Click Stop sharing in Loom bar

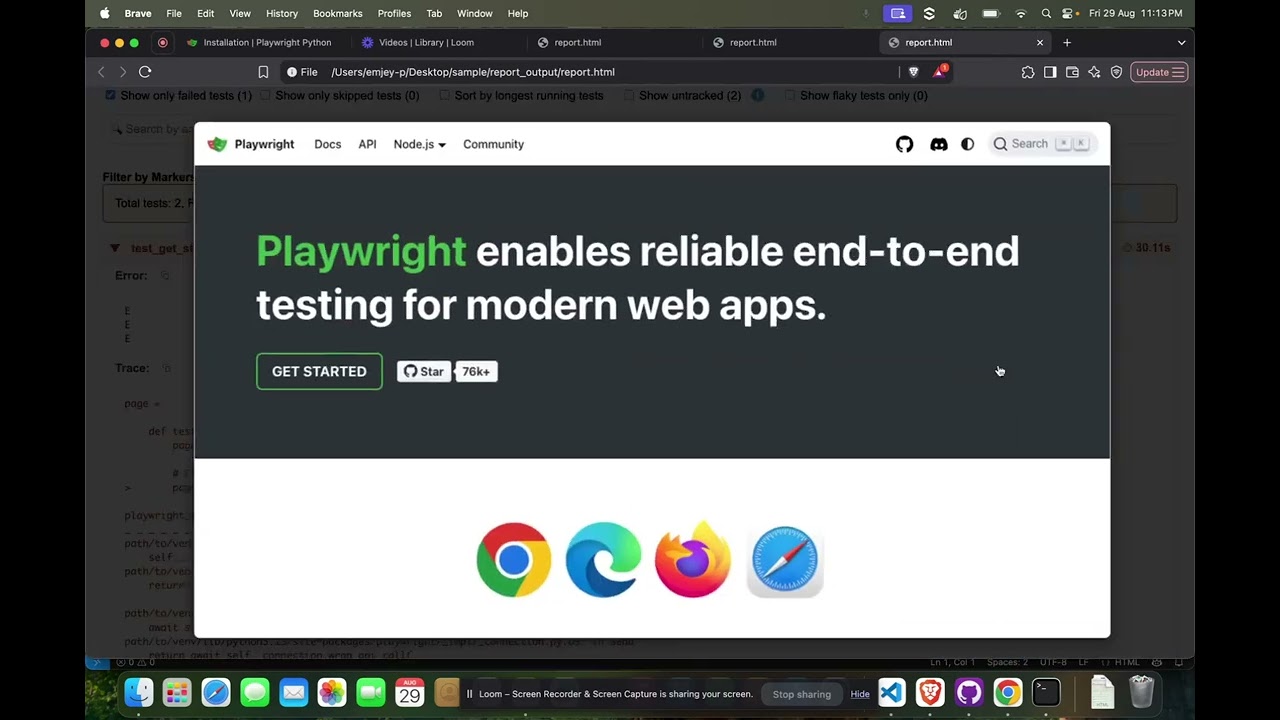point(801,694)
